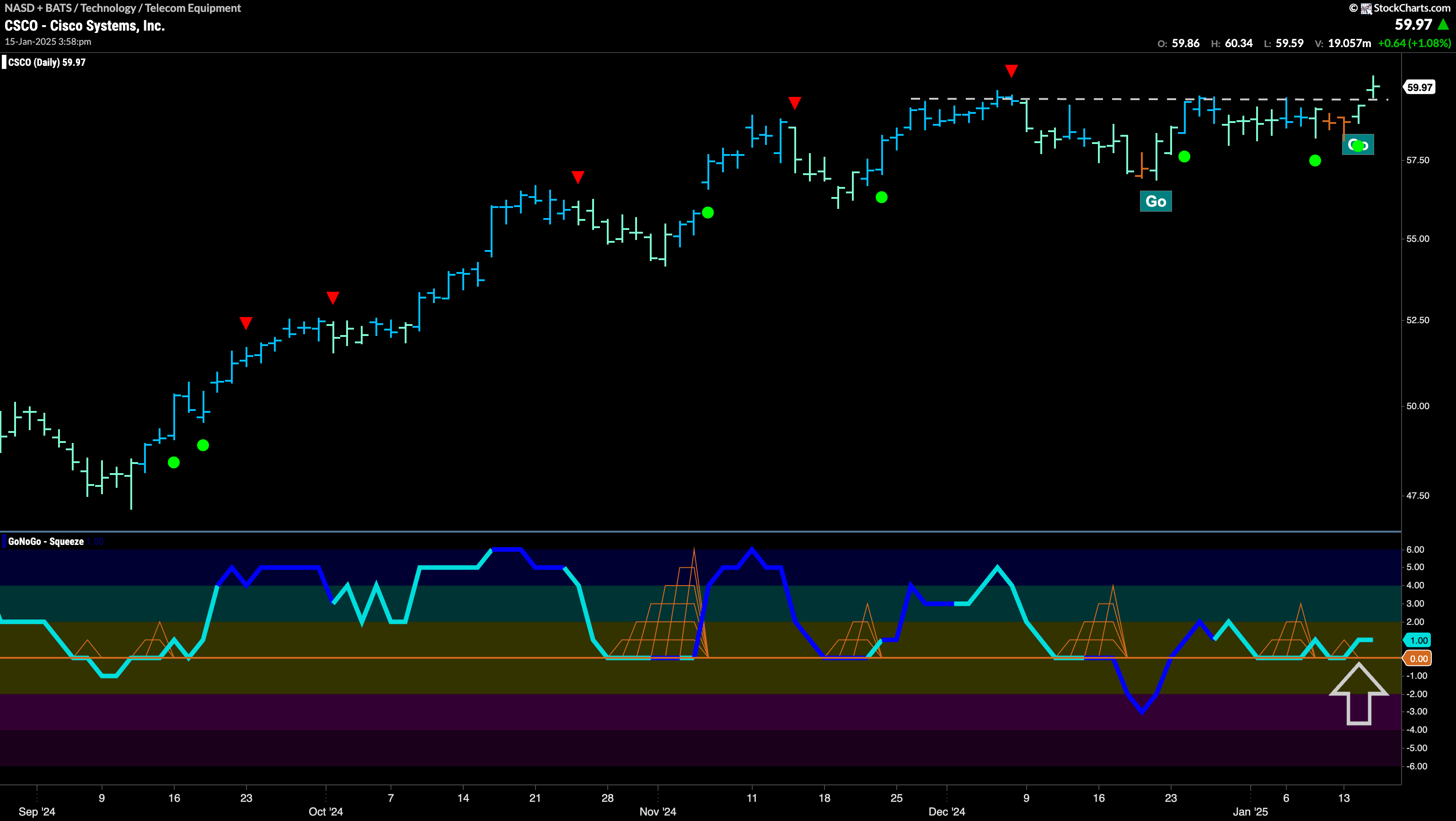Click the teal Go label near Jan 13
1456x821 pixels.
pos(1358,144)
